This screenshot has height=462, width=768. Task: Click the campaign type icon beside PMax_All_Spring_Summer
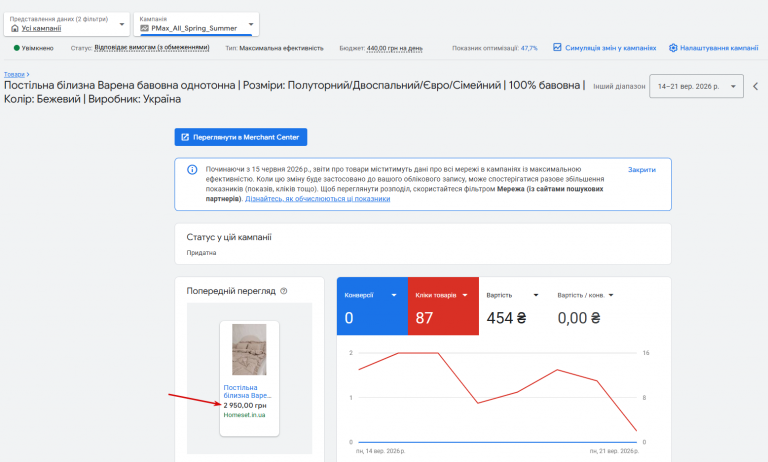[x=144, y=28]
